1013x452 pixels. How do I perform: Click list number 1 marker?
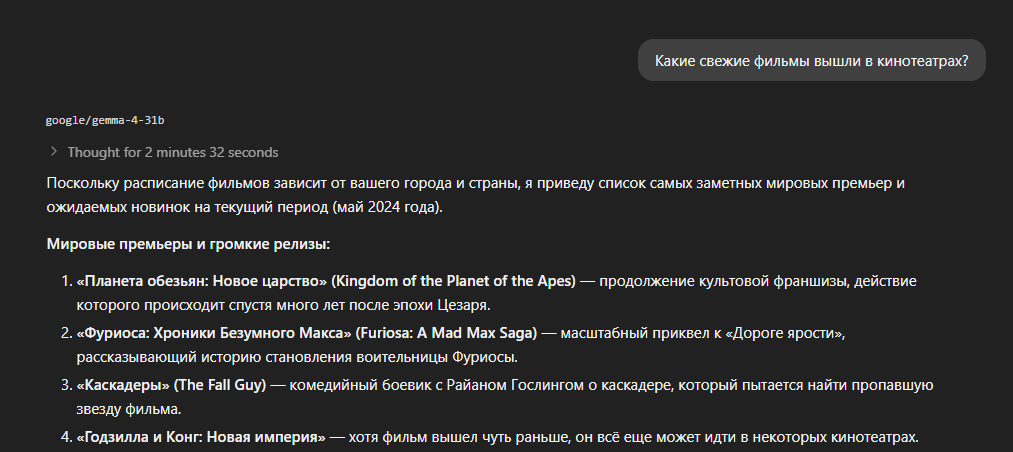[65, 281]
